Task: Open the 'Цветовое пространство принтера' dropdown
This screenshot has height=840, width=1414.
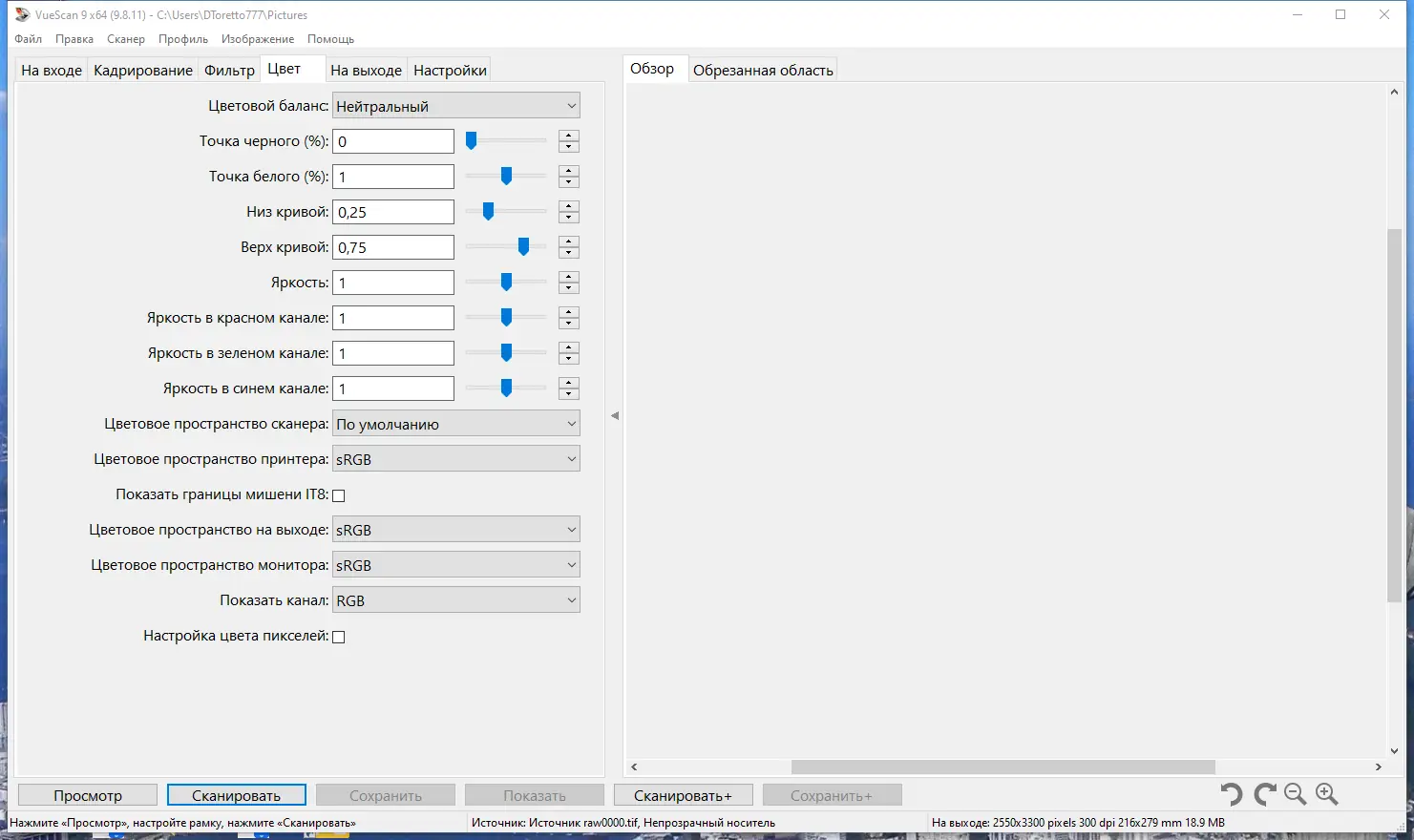Action: click(x=456, y=459)
